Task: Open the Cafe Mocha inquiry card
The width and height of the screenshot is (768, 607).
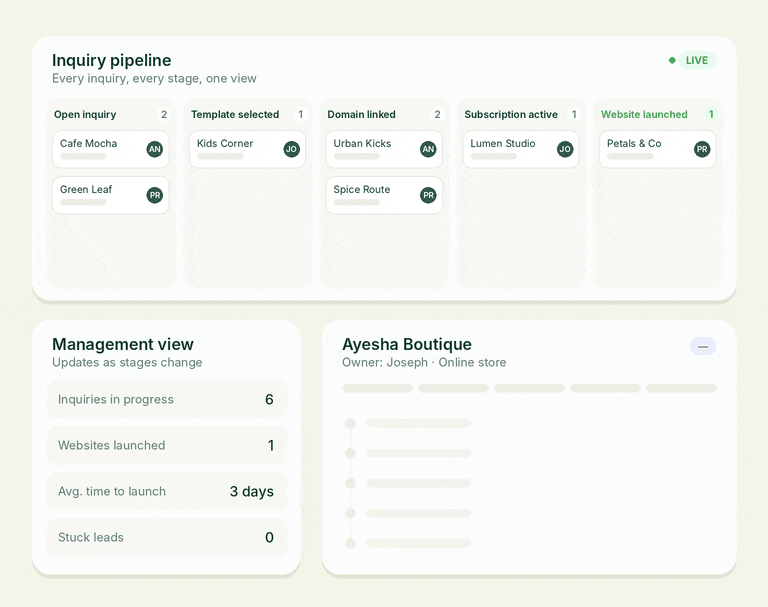Action: click(x=111, y=149)
